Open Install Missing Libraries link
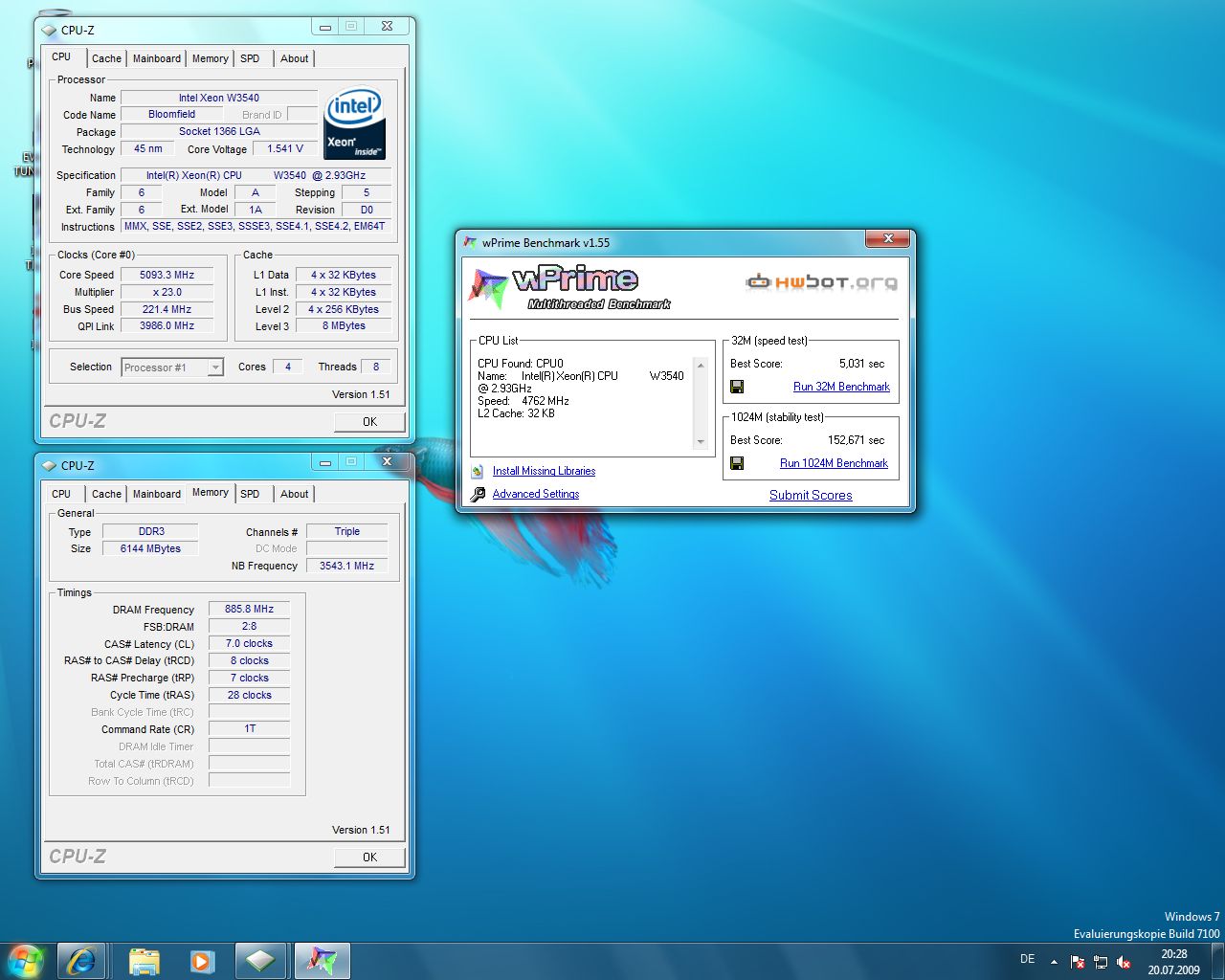The height and width of the screenshot is (980, 1225). click(x=544, y=471)
